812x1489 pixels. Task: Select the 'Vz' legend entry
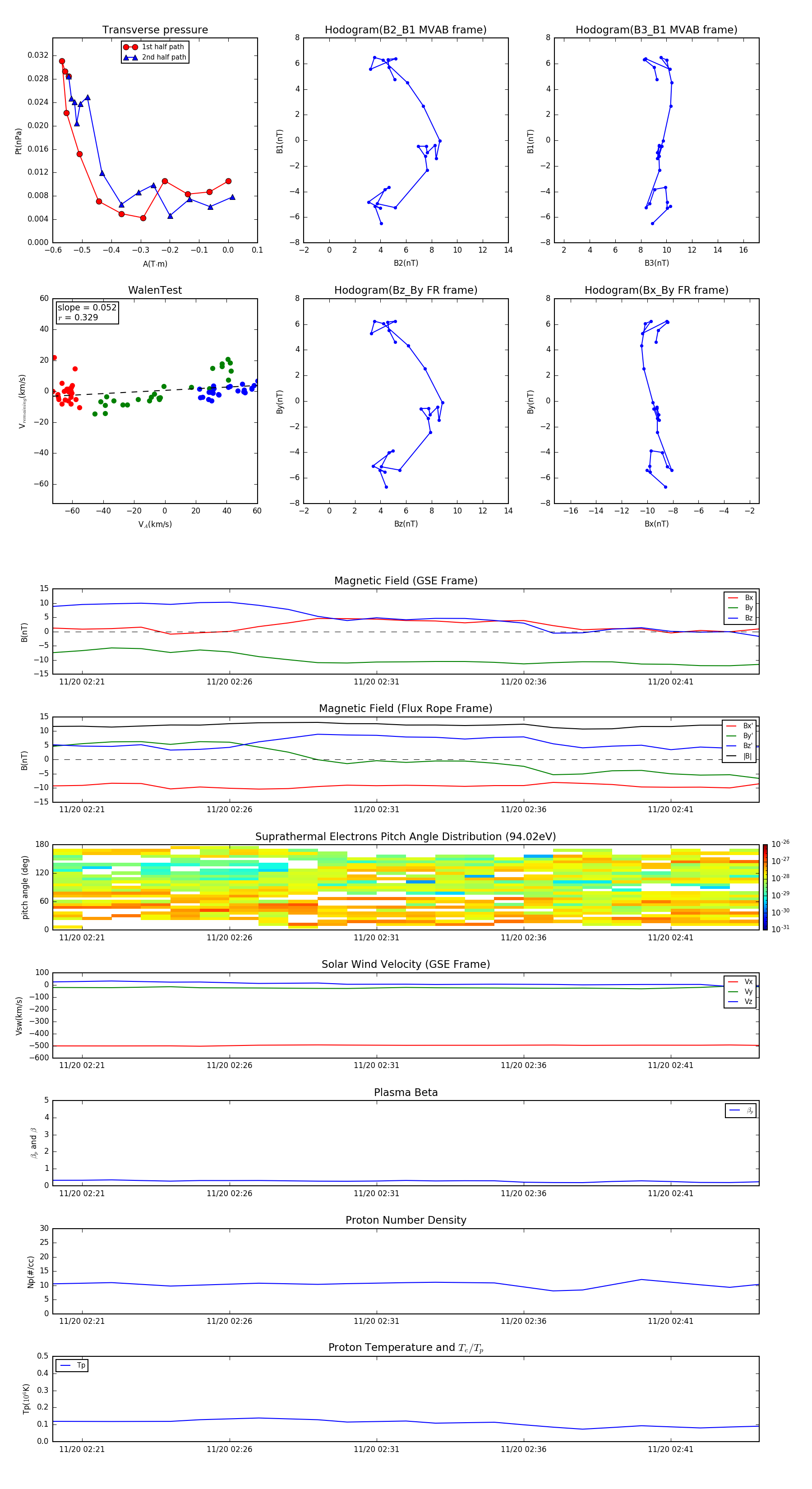(x=740, y=1002)
